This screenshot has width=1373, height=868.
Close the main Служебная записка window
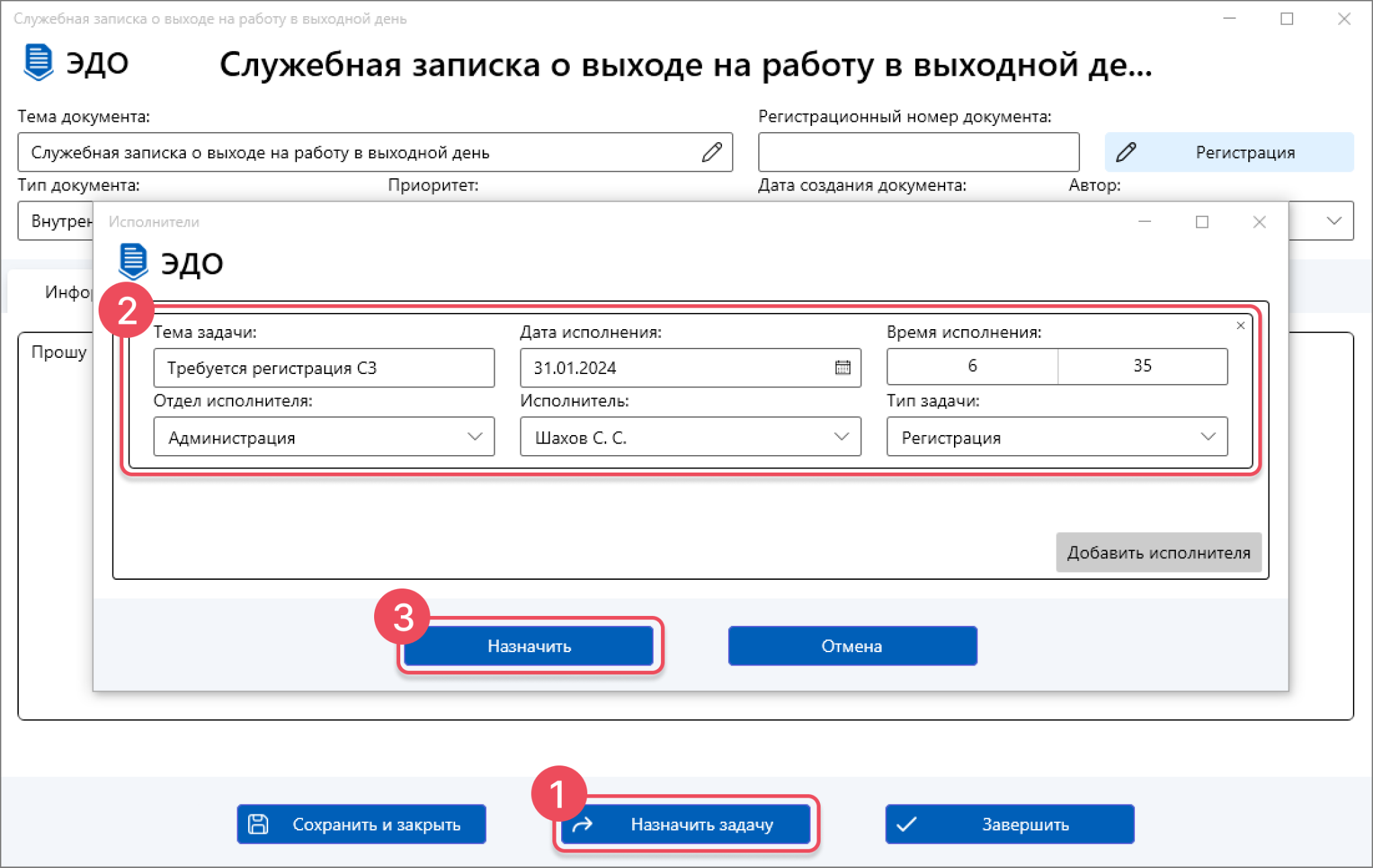[1344, 19]
